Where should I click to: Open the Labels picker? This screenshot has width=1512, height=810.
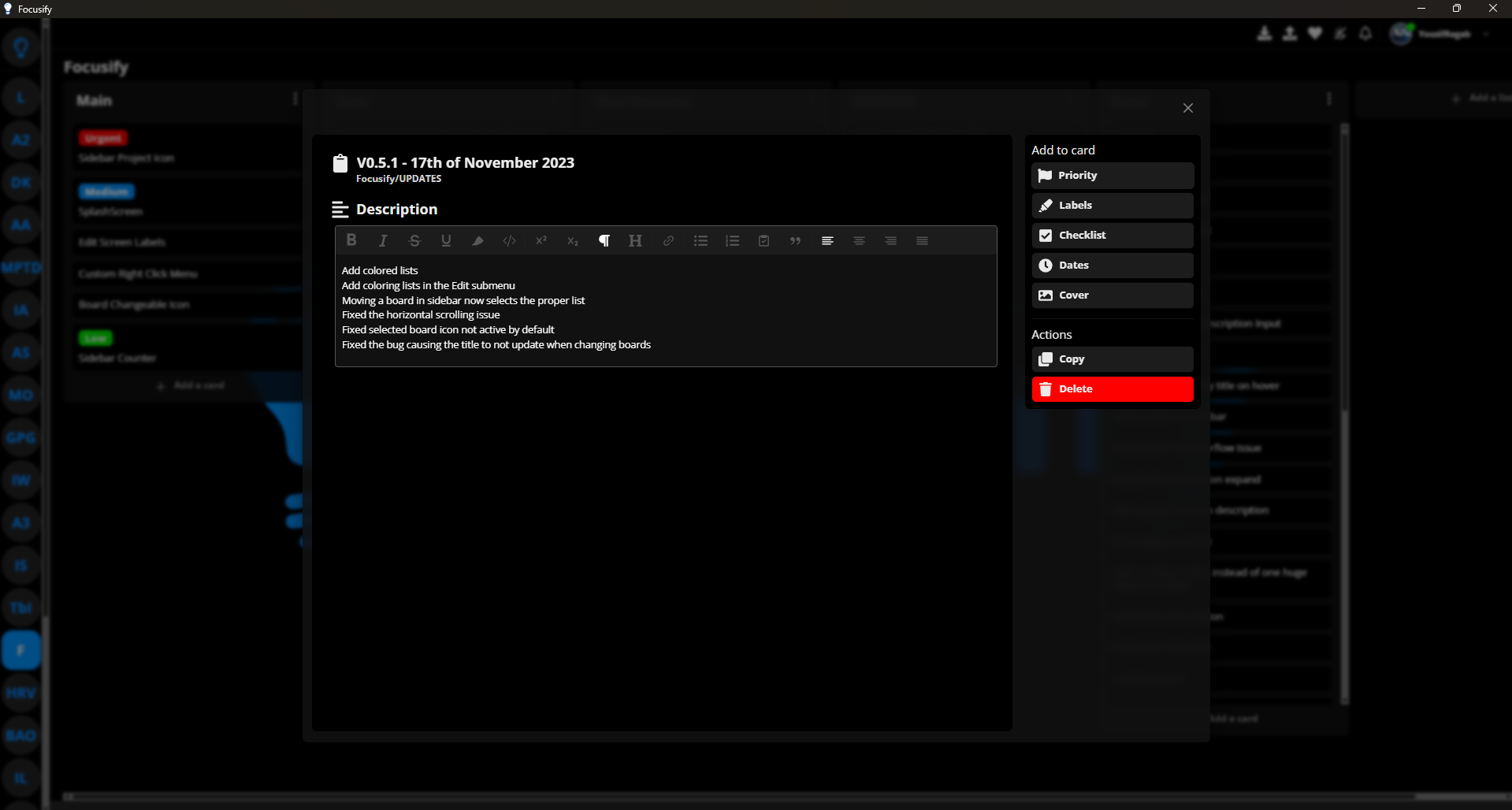click(x=1112, y=206)
